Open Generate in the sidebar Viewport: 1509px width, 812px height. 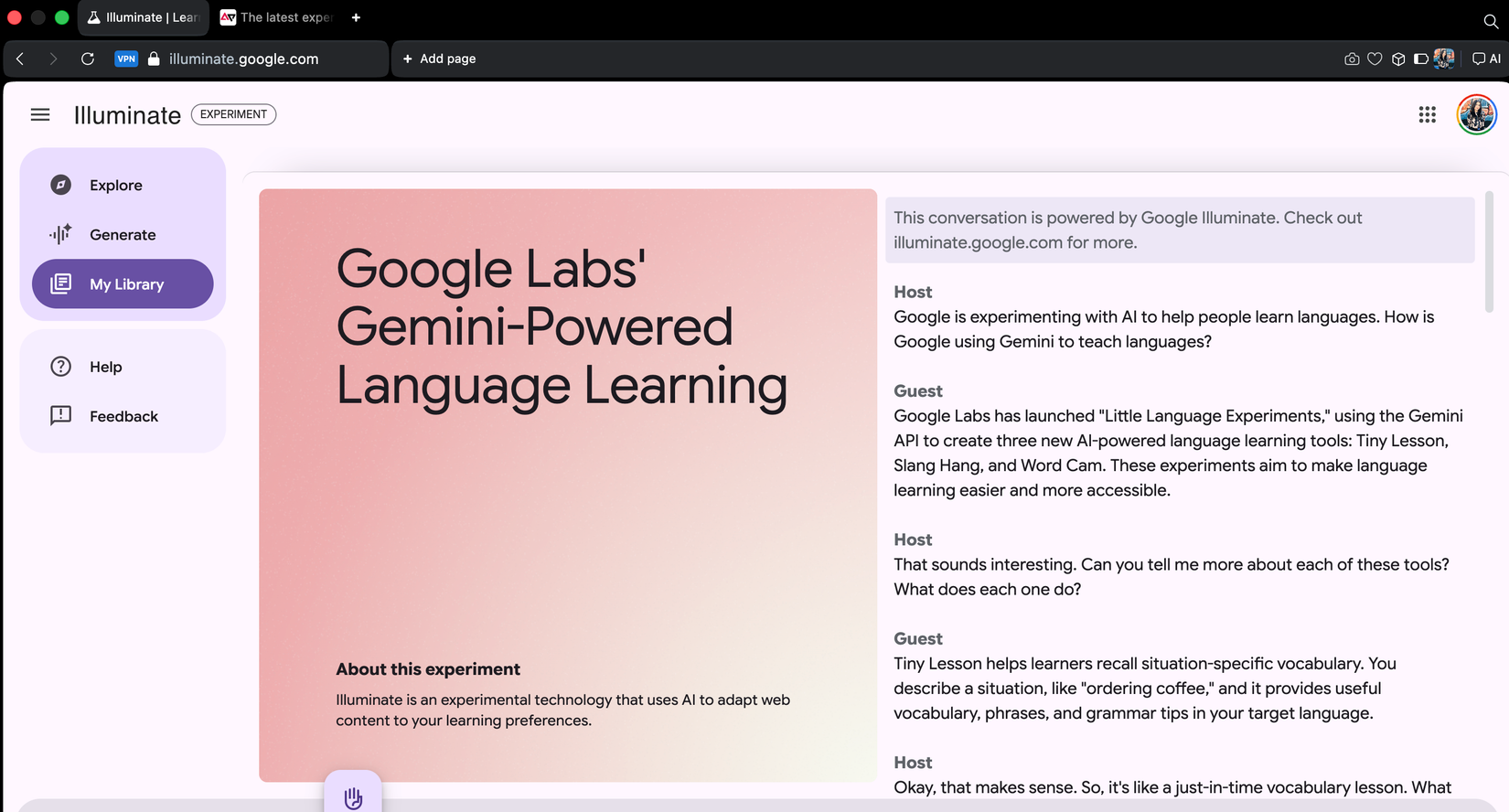[123, 235]
